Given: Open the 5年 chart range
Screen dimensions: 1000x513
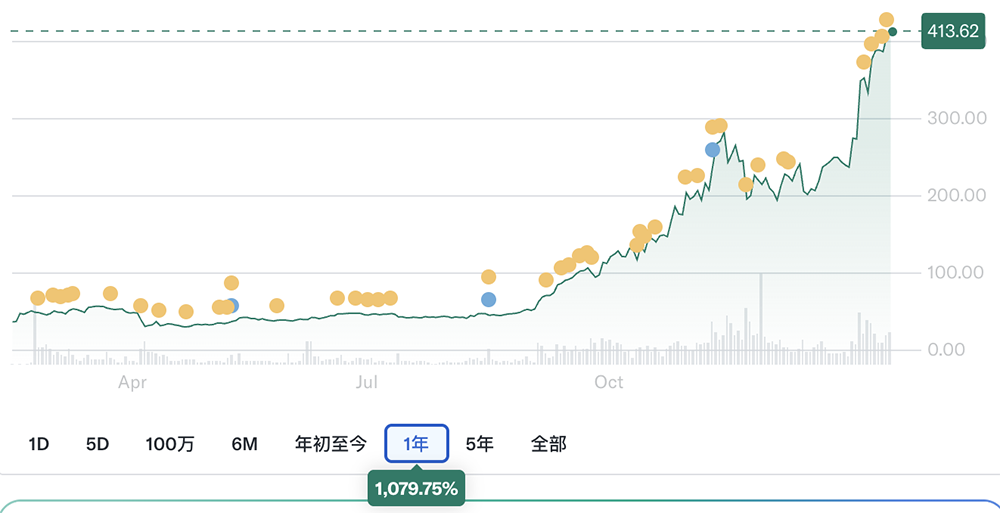Looking at the screenshot, I should click(x=480, y=444).
